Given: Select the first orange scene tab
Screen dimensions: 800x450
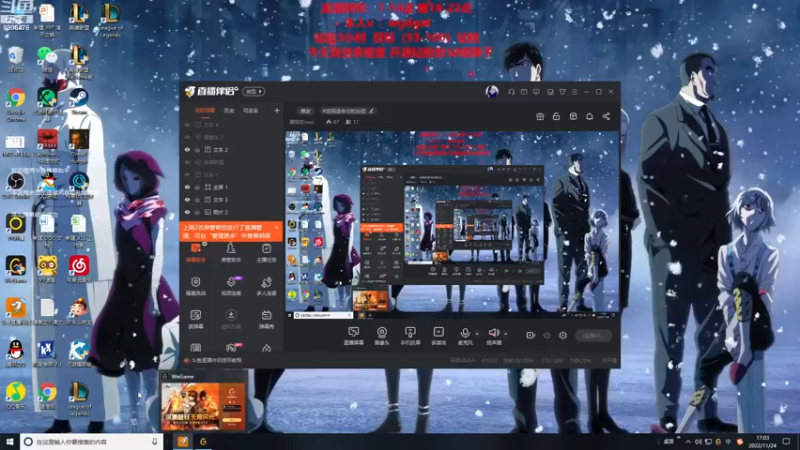Looking at the screenshot, I should click(205, 111).
